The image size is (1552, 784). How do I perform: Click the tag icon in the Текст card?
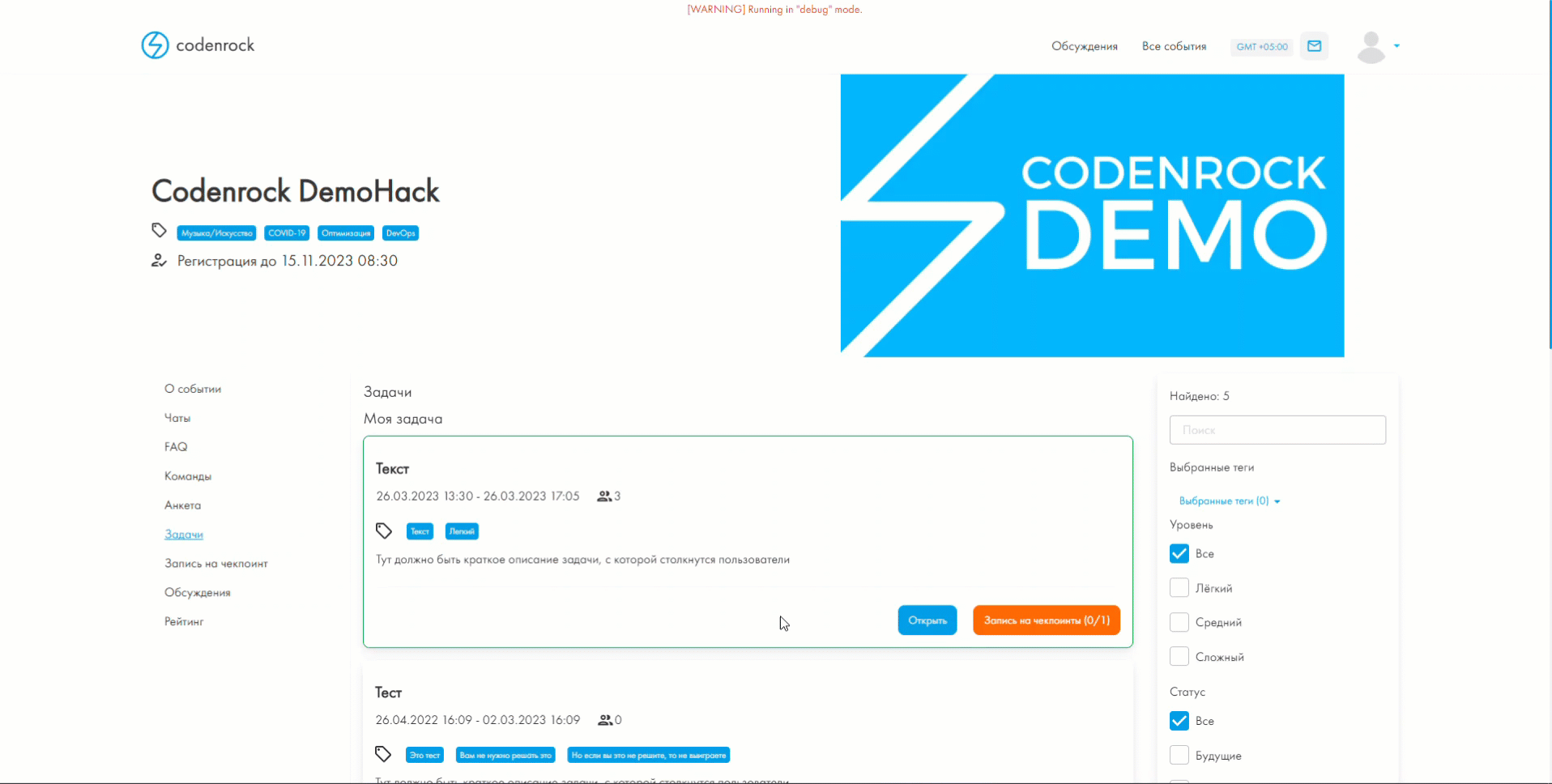[384, 531]
